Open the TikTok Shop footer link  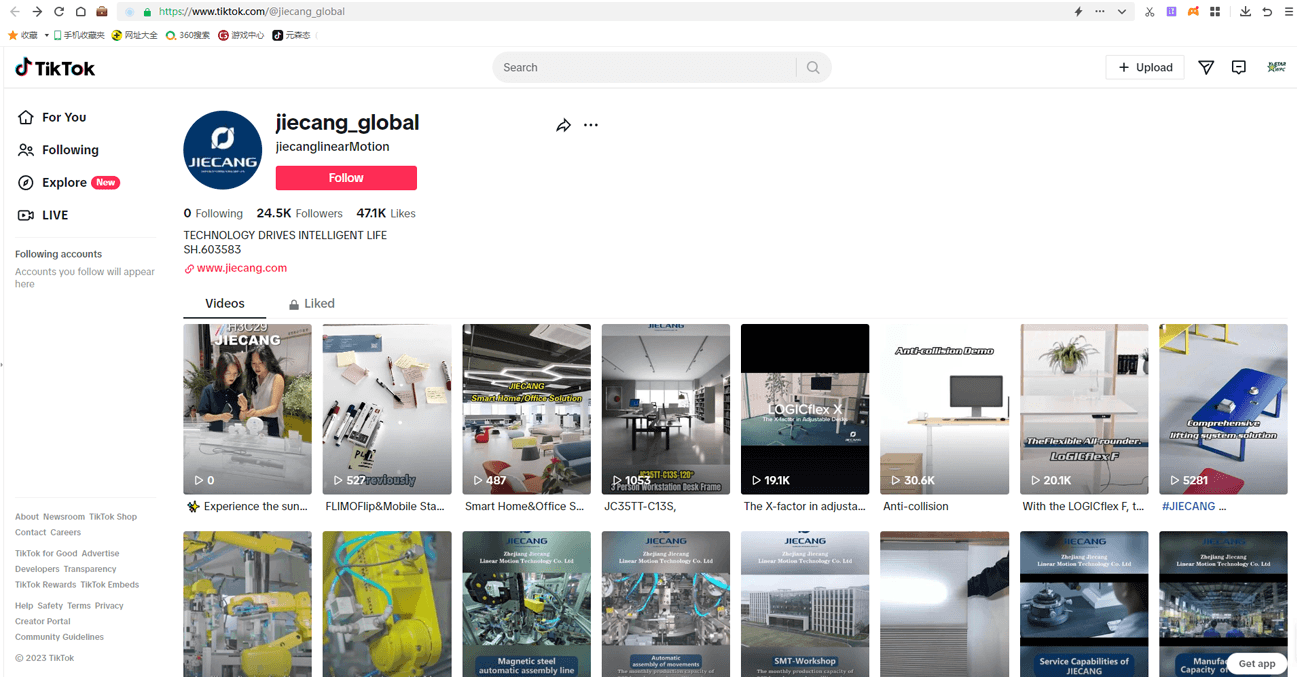pos(113,517)
